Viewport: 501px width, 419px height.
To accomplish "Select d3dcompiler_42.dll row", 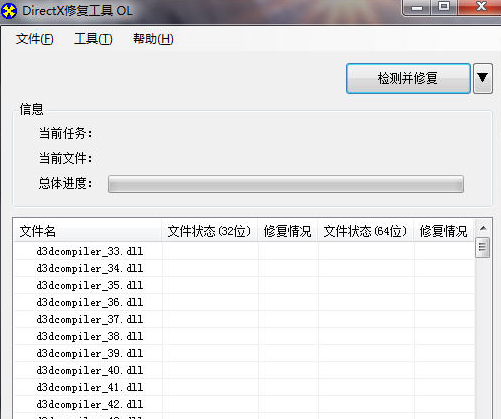I will [244, 404].
